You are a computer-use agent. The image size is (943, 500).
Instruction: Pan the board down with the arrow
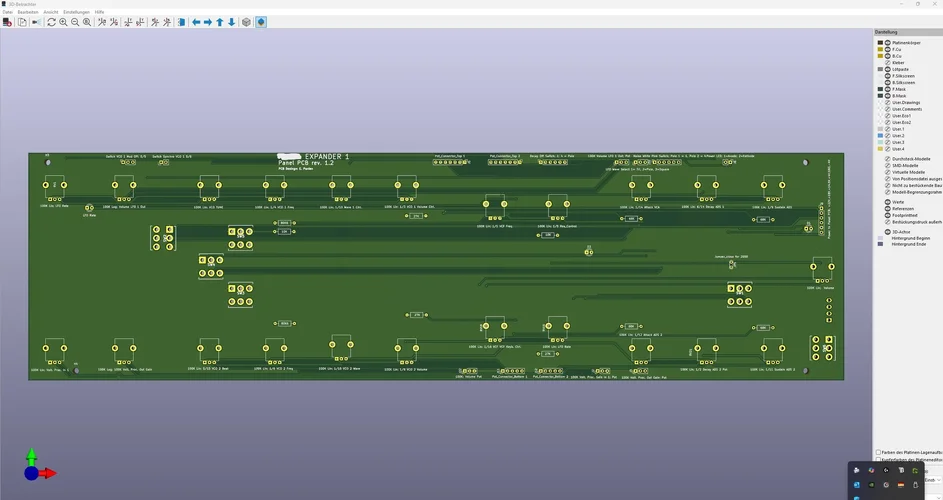232,22
